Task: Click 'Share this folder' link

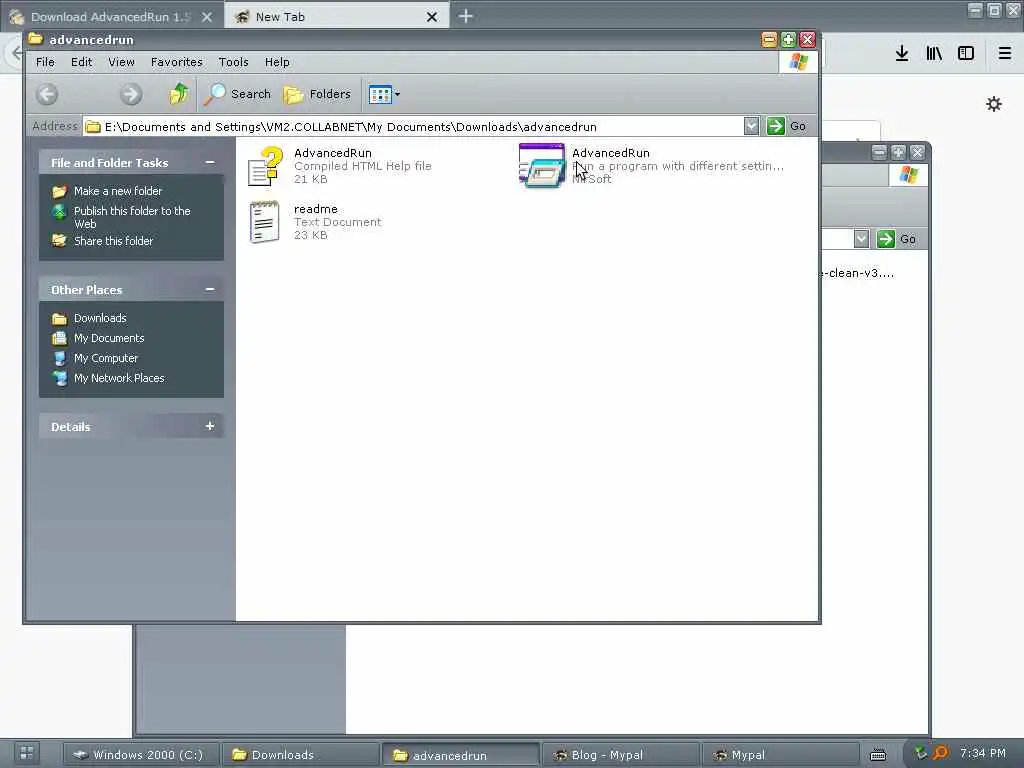Action: coord(113,241)
